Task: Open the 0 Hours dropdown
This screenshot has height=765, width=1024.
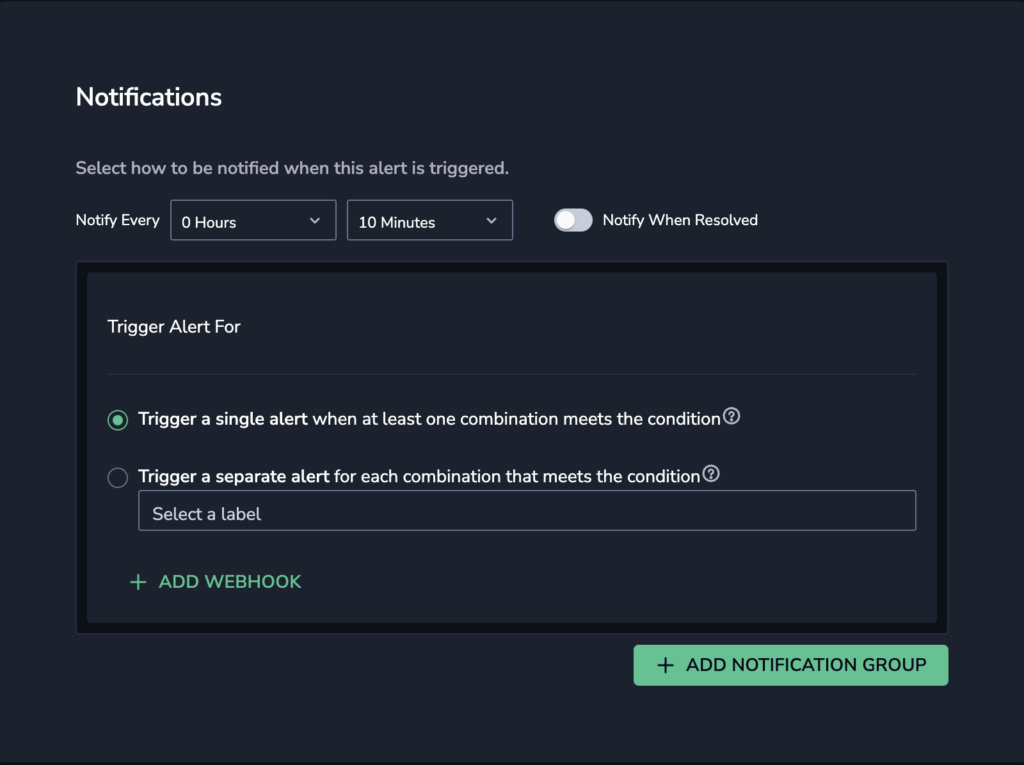Action: [x=253, y=220]
